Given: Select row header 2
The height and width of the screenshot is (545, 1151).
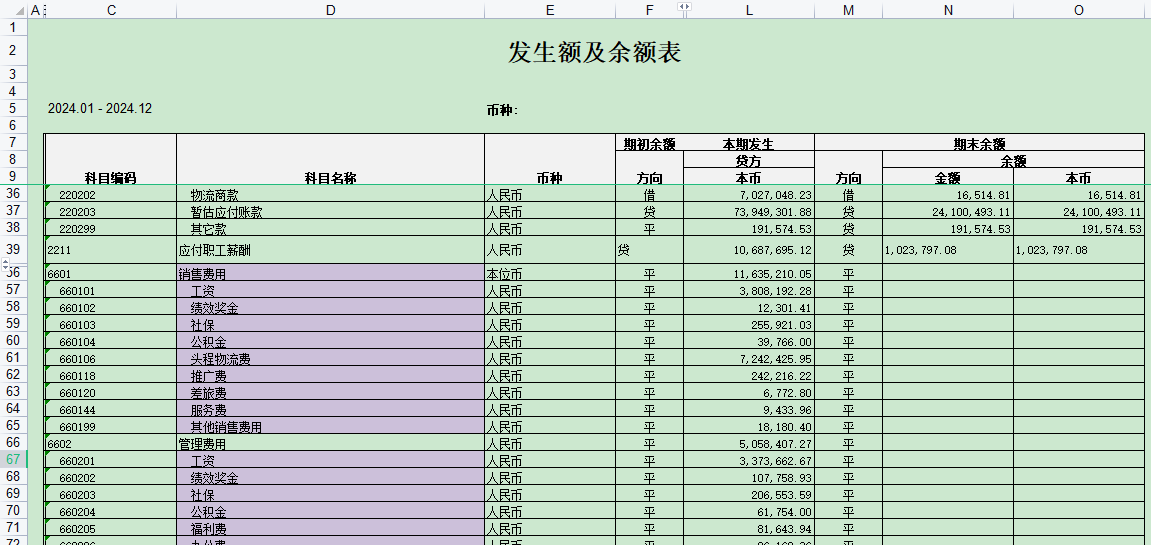Looking at the screenshot, I should coord(13,51).
